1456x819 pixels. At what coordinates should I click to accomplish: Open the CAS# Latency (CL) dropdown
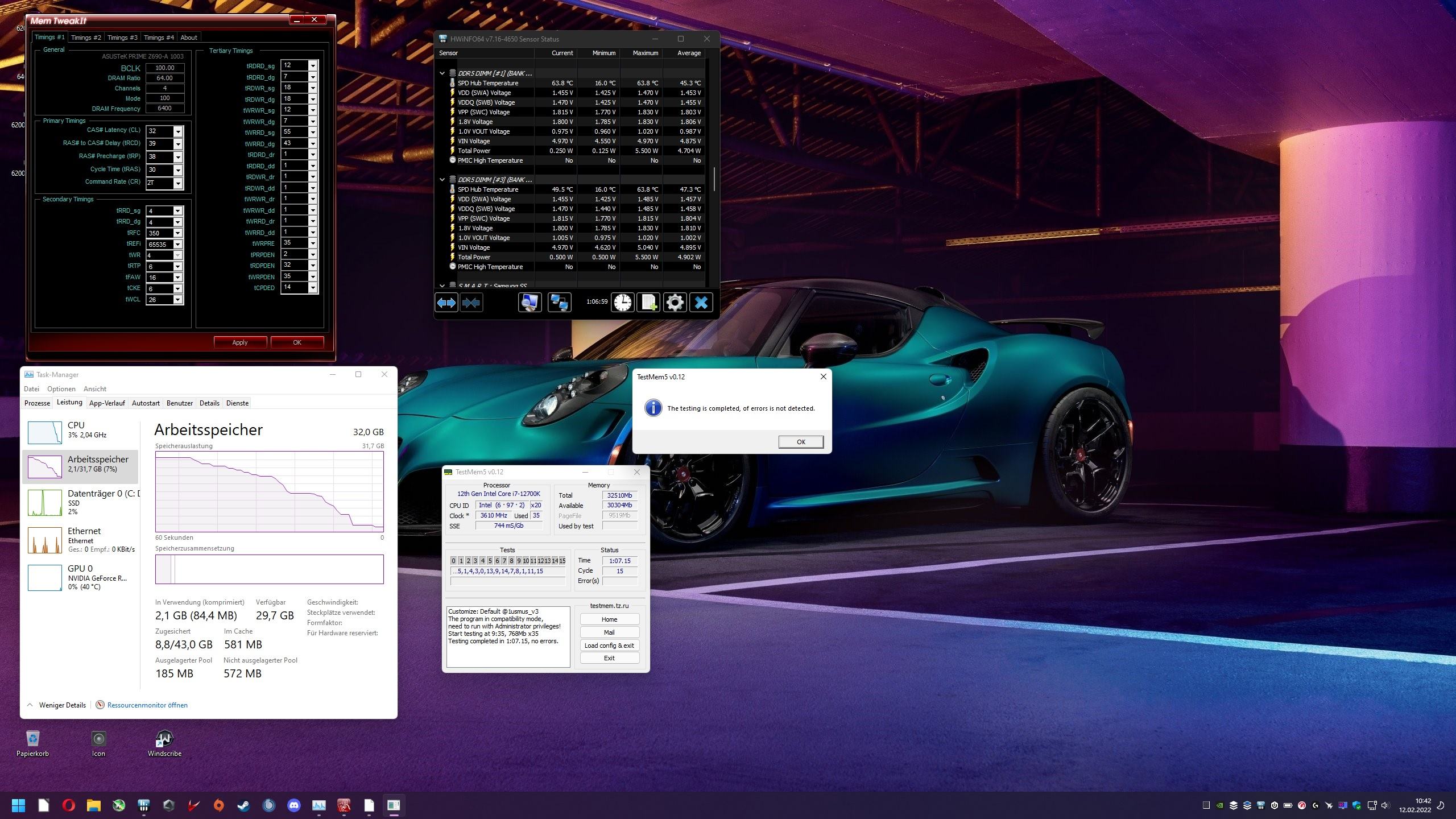[178, 131]
